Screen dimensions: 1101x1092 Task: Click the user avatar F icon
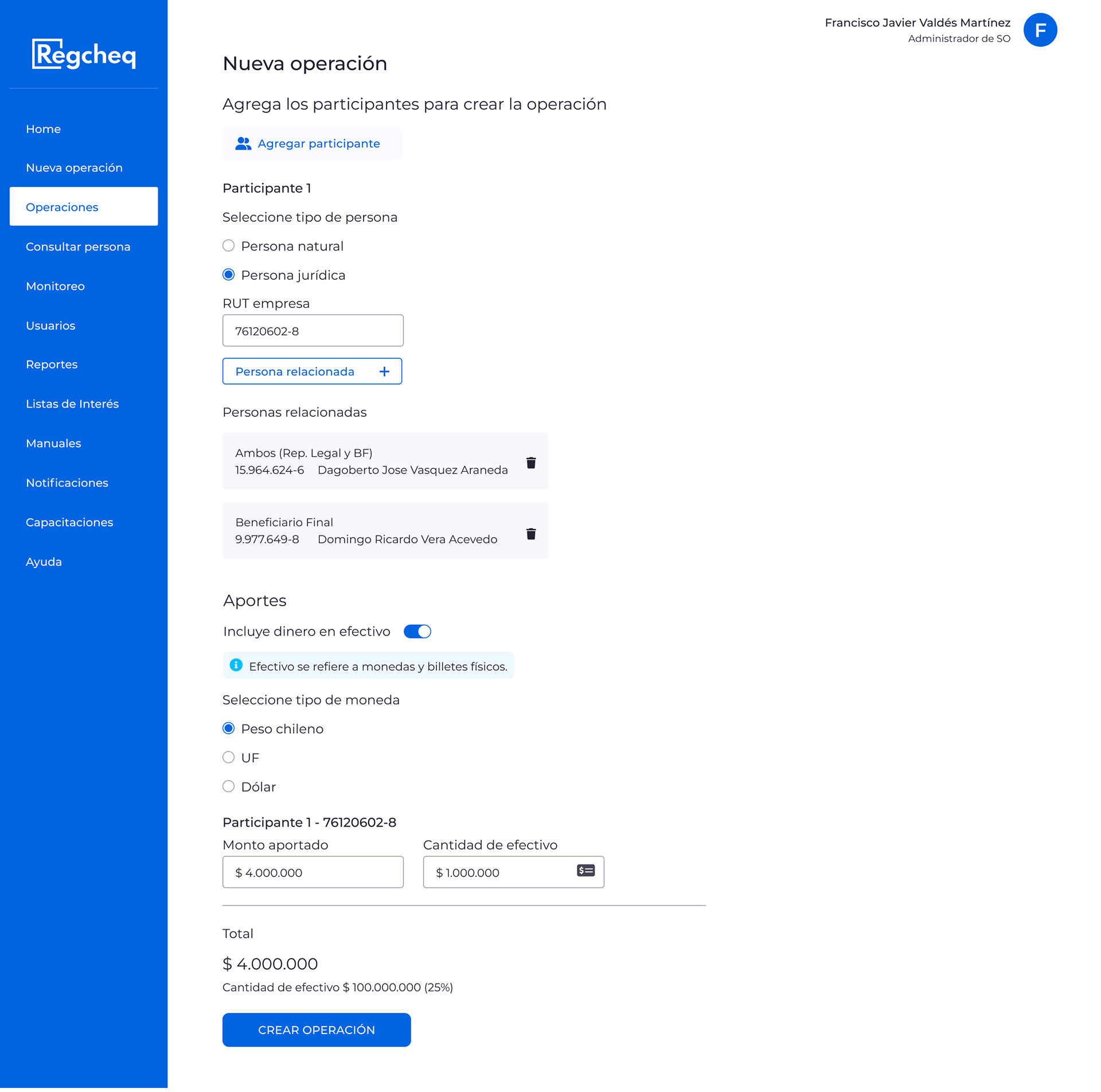click(1039, 30)
